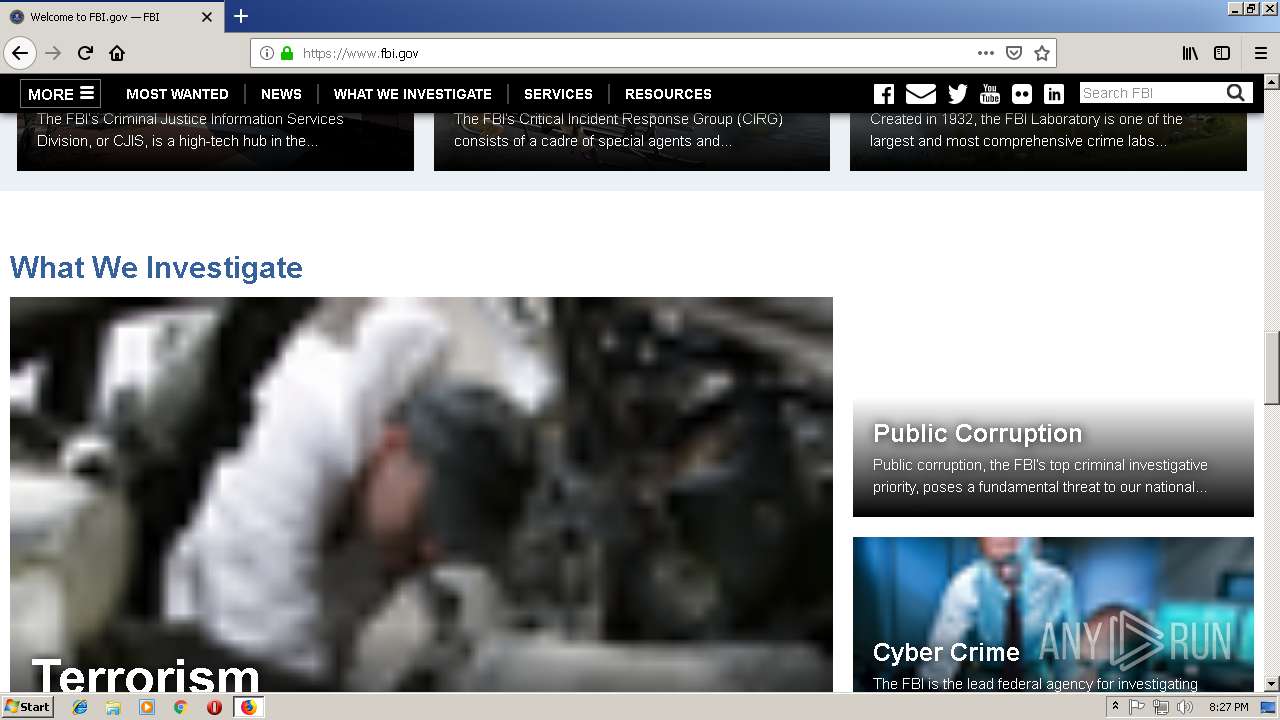
Task: Open the Opera taskbar icon
Action: (214, 707)
